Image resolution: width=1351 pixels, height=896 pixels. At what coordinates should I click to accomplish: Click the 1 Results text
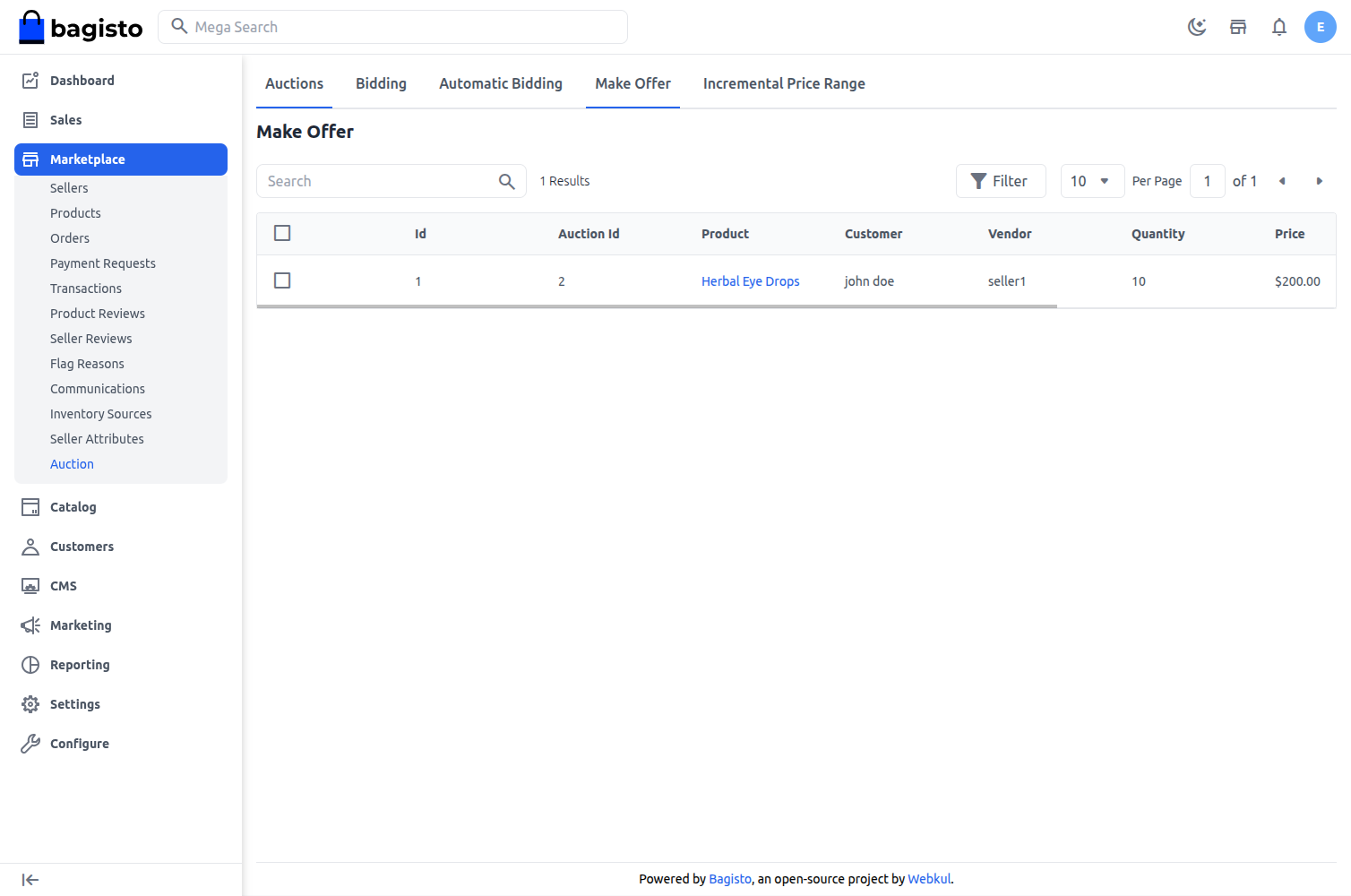564,181
